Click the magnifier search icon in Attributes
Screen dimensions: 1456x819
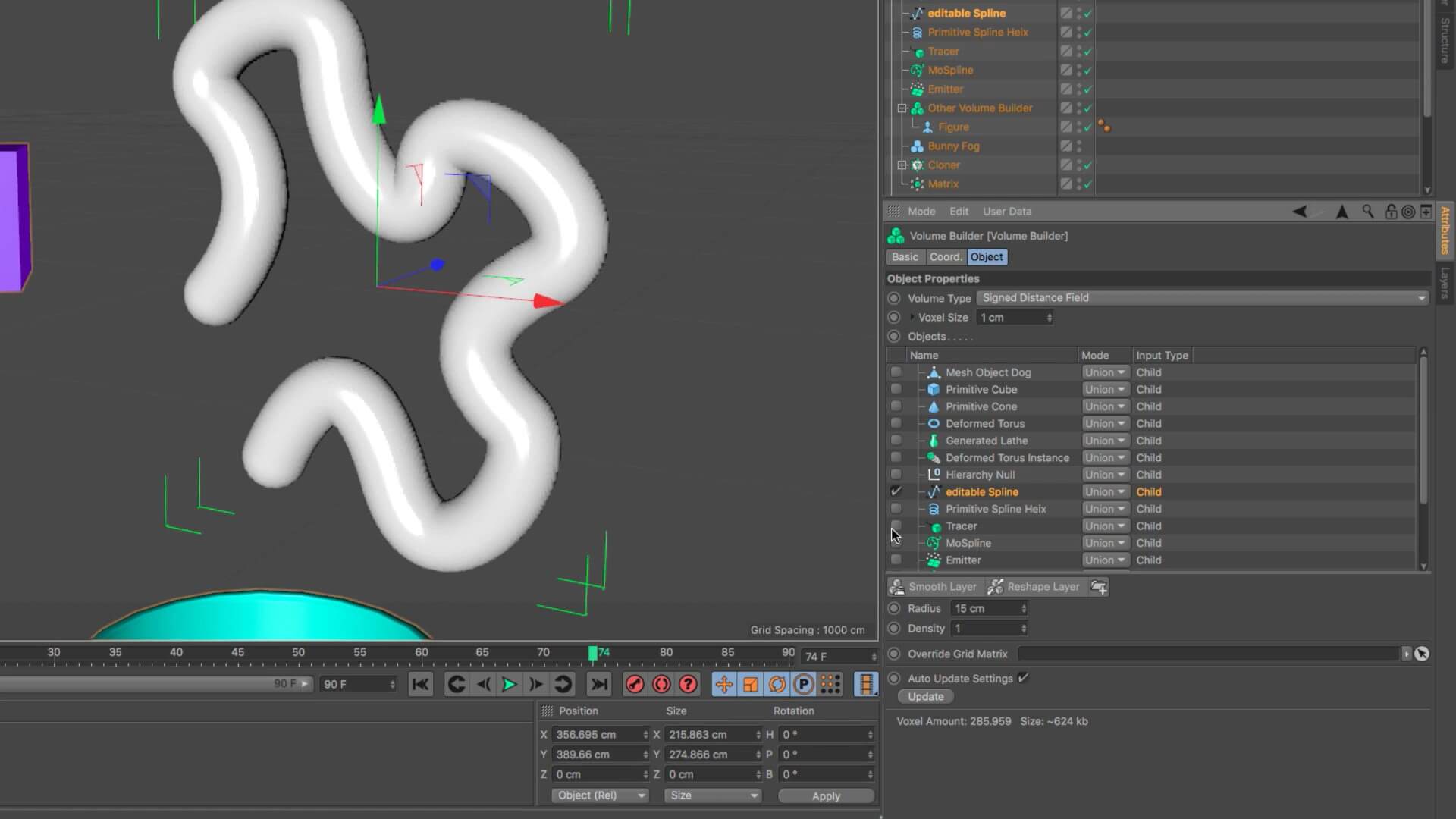(1368, 212)
